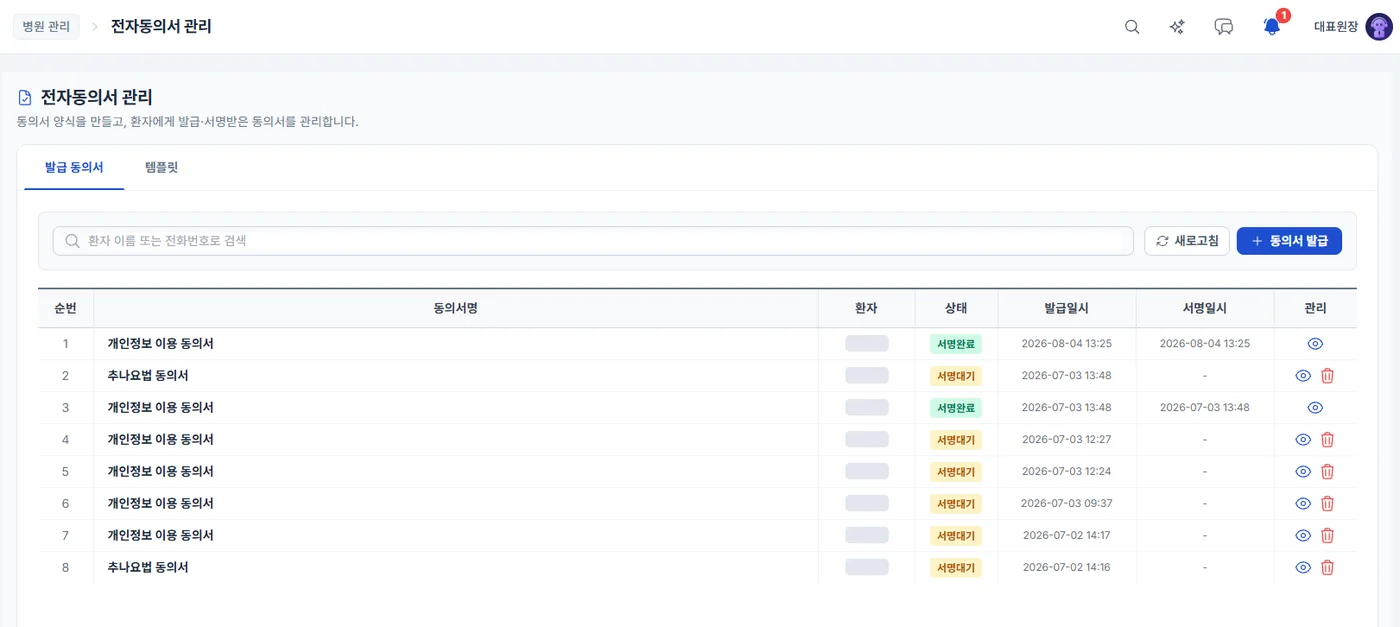Switch to the 템플릿 tab
The image size is (1400, 627).
(x=161, y=167)
